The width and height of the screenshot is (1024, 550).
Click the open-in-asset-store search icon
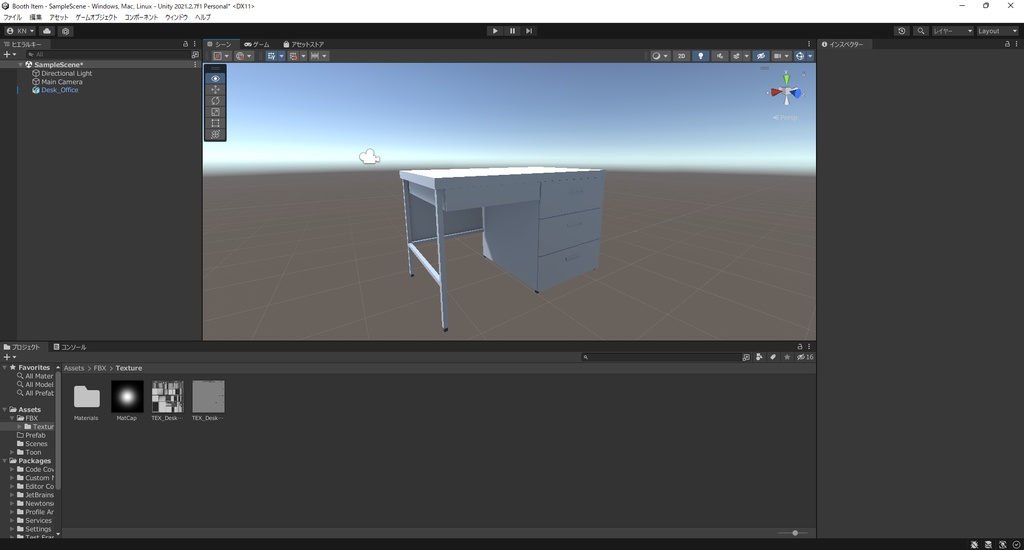coord(746,357)
